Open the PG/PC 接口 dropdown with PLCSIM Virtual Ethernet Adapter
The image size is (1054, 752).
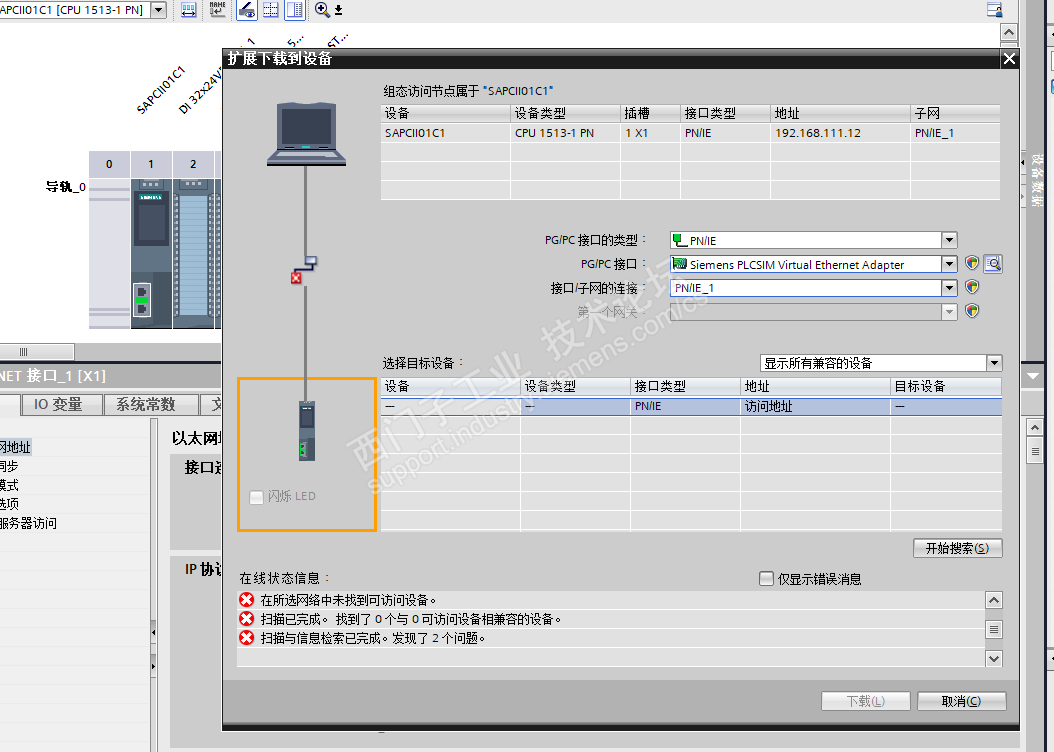click(x=949, y=264)
